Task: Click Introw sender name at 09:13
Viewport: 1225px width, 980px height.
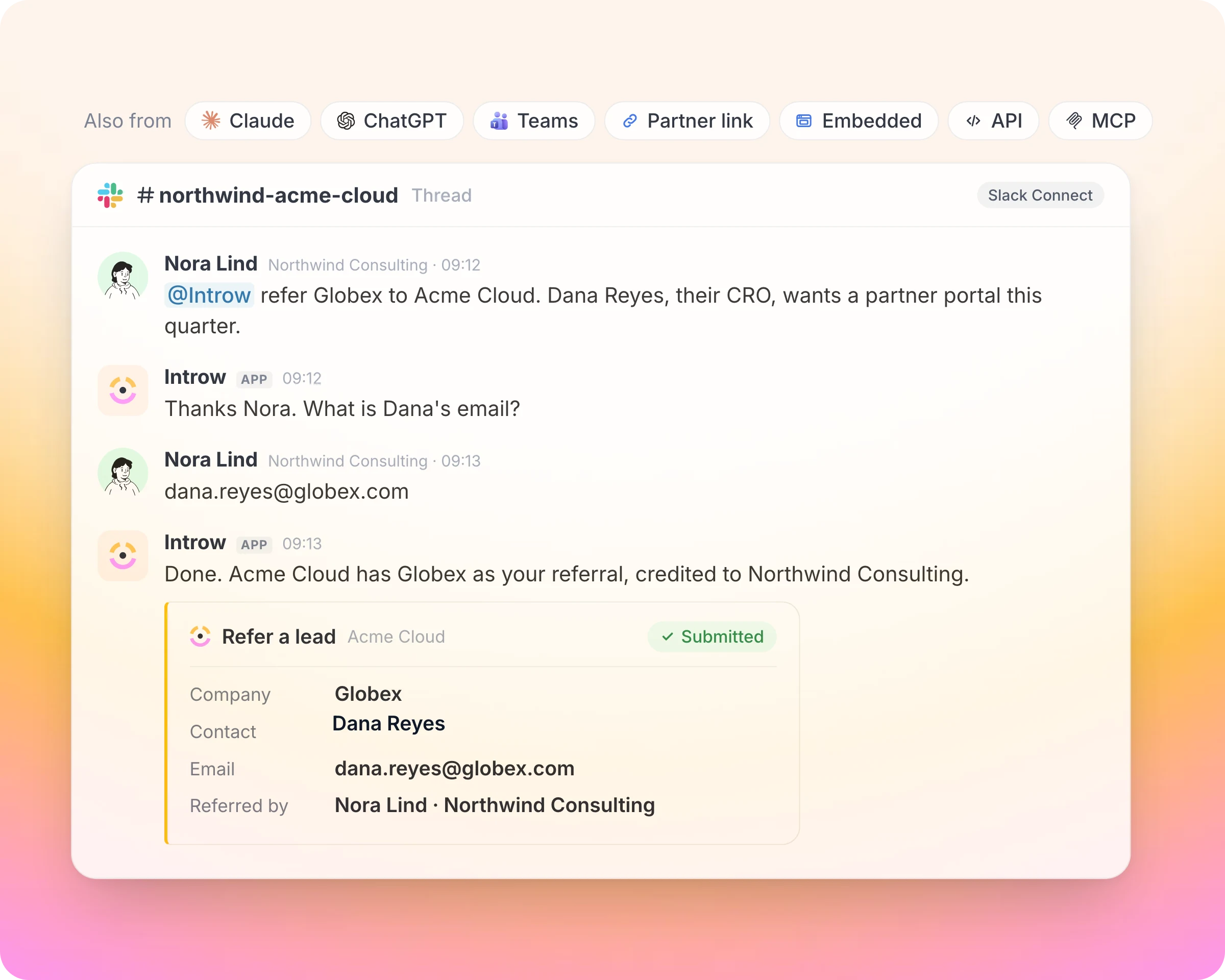Action: click(x=195, y=542)
